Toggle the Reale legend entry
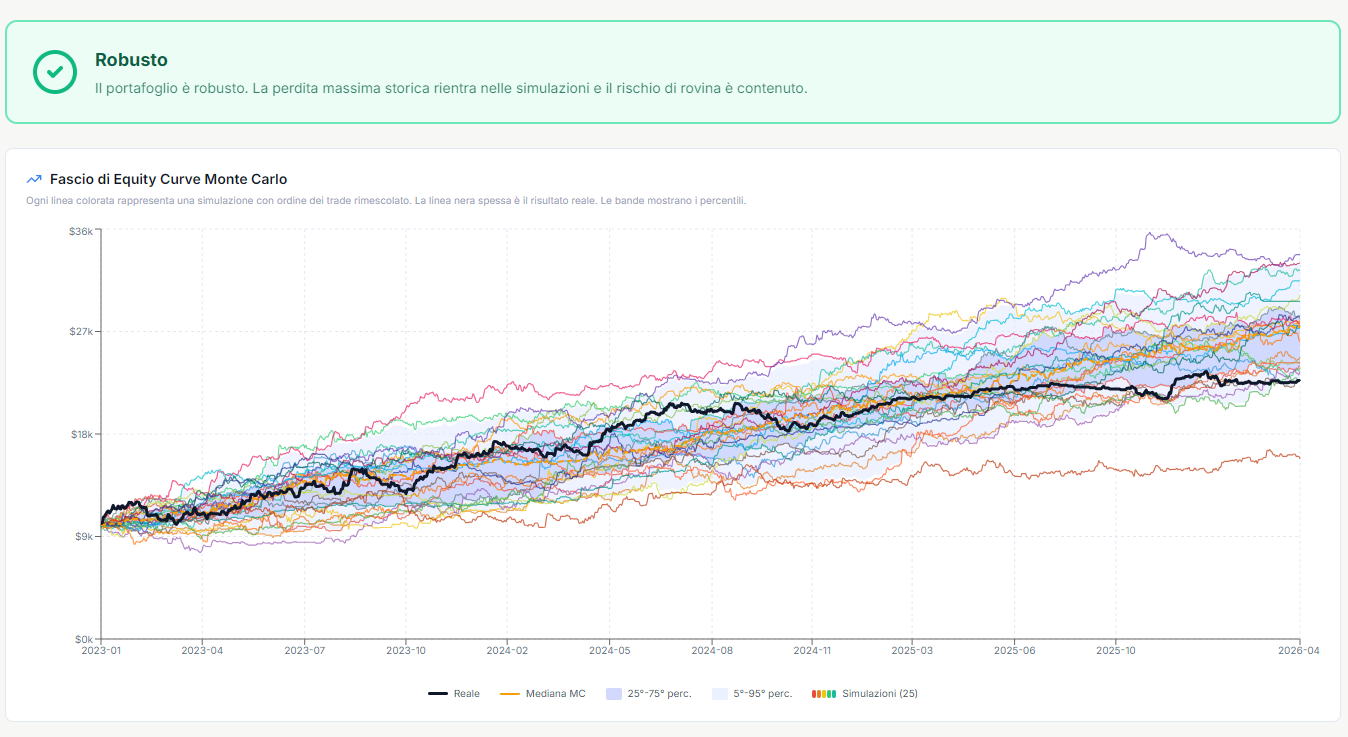1348x737 pixels. click(454, 693)
